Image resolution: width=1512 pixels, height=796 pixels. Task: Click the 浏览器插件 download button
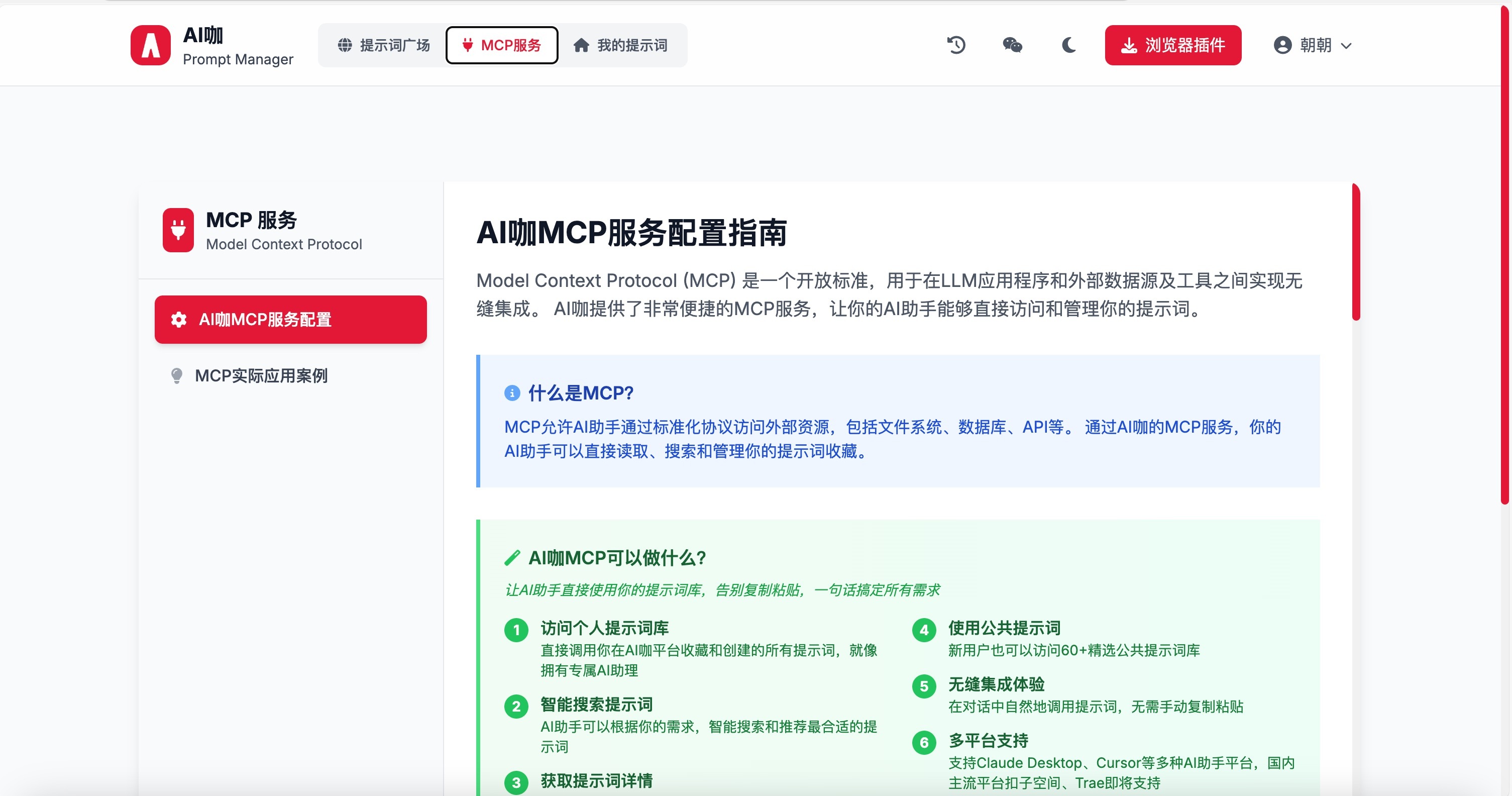1173,45
